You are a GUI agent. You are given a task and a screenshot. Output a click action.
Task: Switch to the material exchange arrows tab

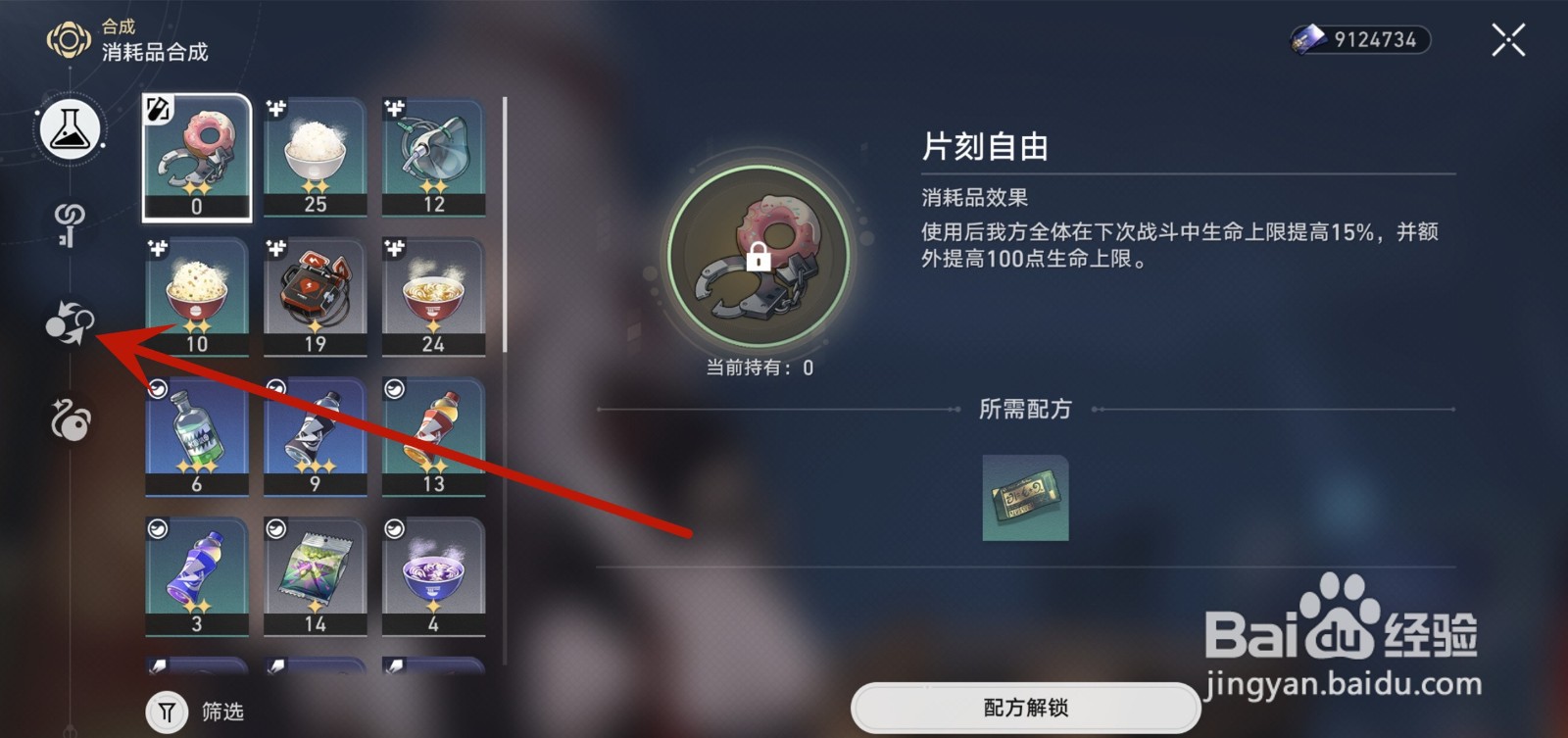click(x=70, y=322)
